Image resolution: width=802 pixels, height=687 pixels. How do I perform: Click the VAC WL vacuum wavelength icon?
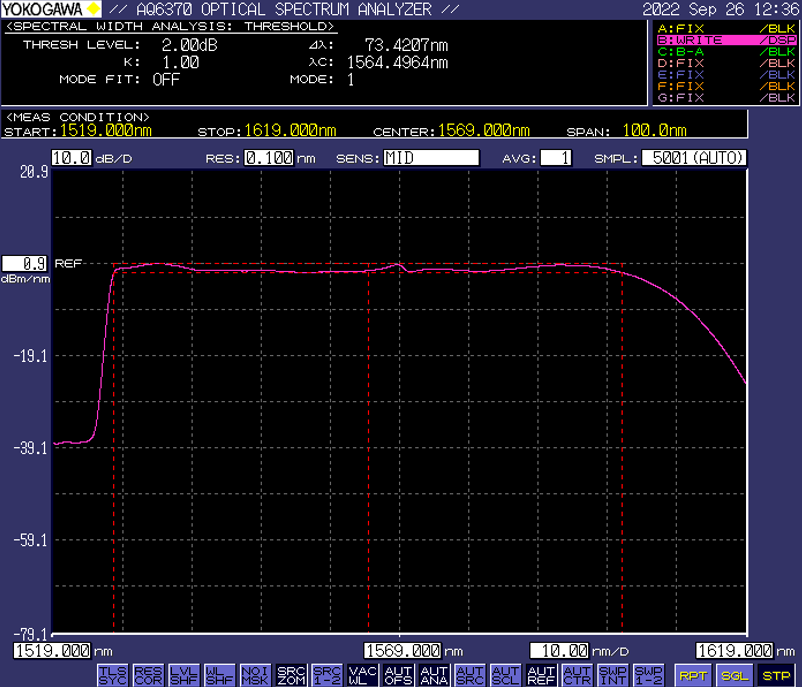362,675
